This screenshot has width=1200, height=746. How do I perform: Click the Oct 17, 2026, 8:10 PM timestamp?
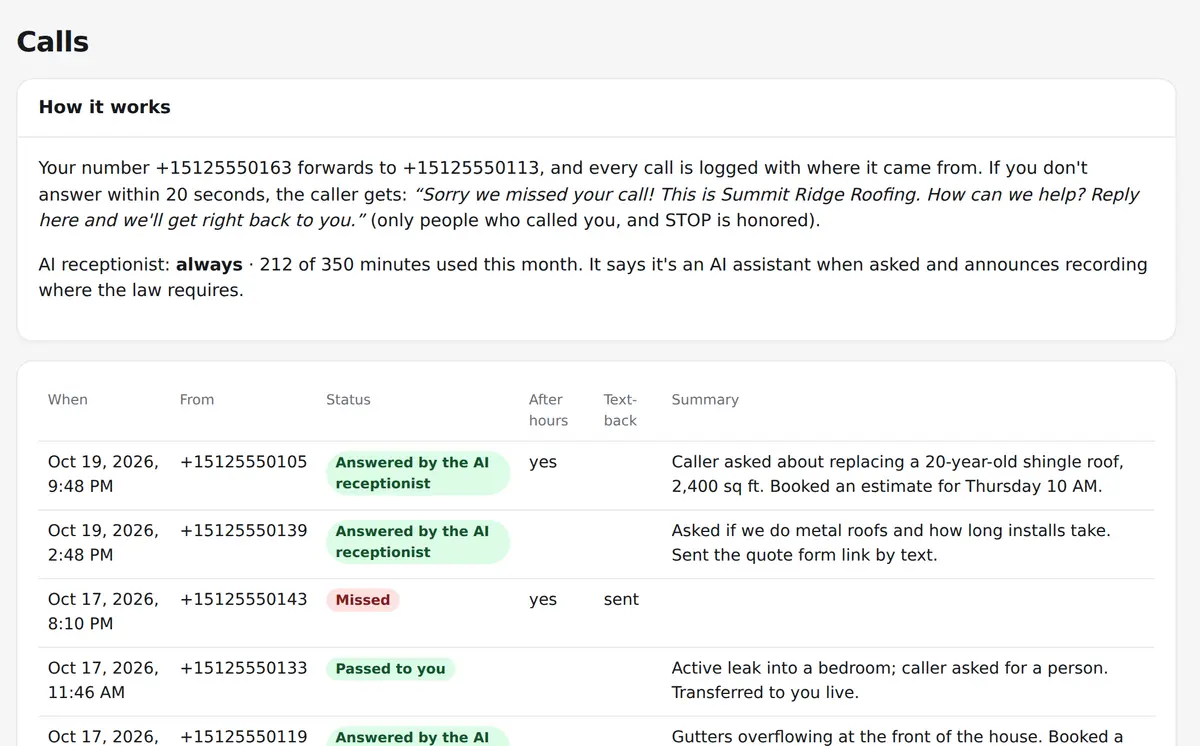[103, 611]
